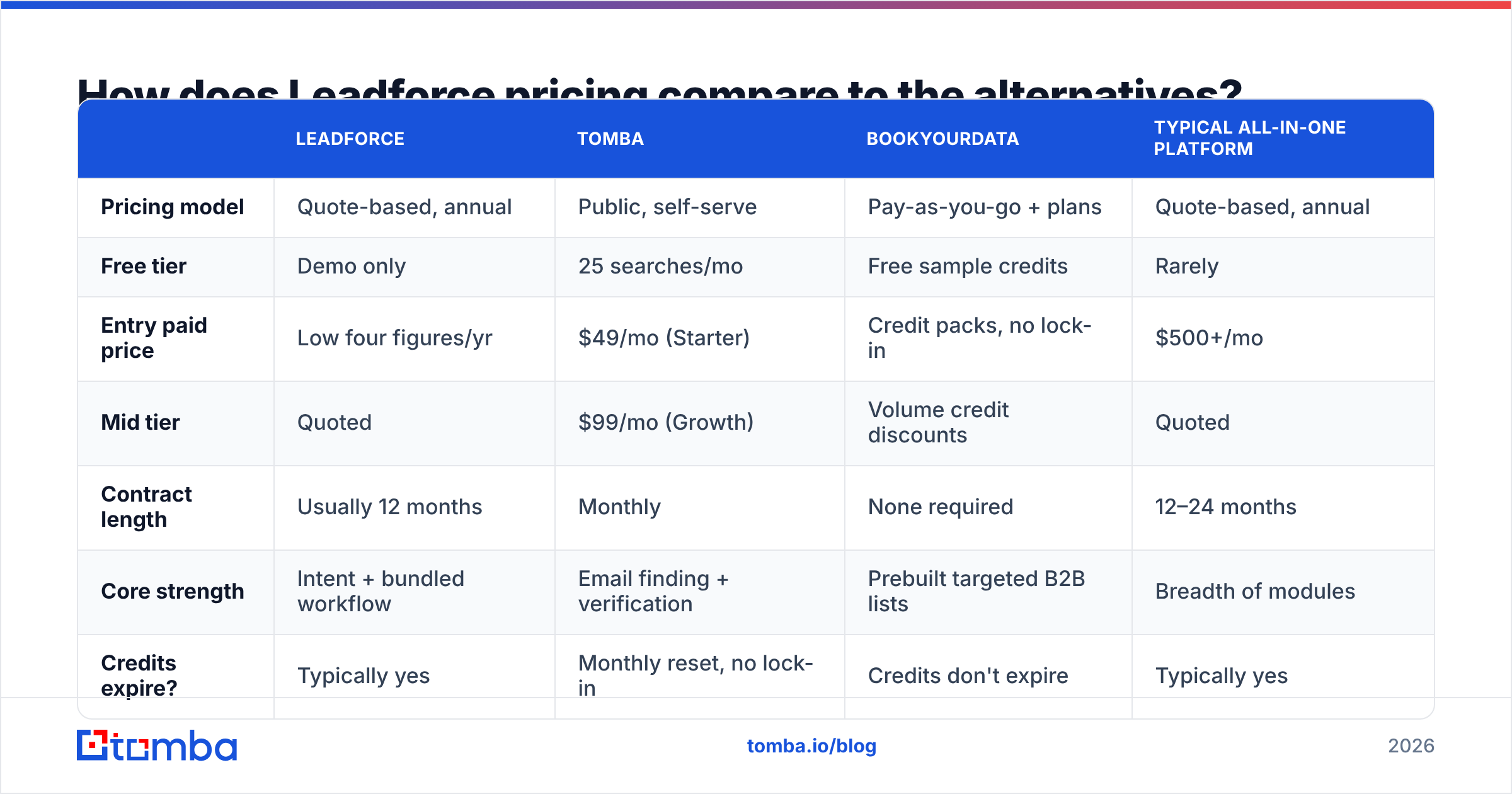Click the Credits expire? row label
This screenshot has height=794, width=1512.
coord(139,676)
